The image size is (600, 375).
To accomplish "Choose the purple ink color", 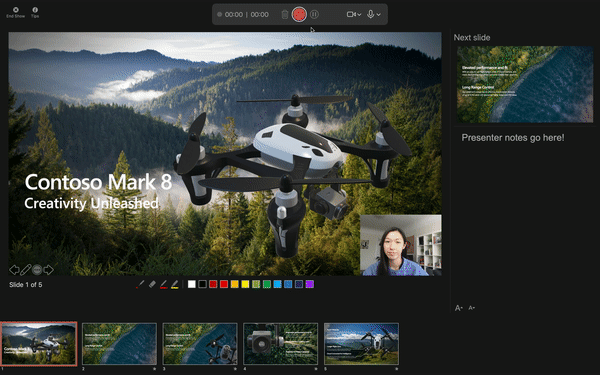I will pyautogui.click(x=310, y=284).
